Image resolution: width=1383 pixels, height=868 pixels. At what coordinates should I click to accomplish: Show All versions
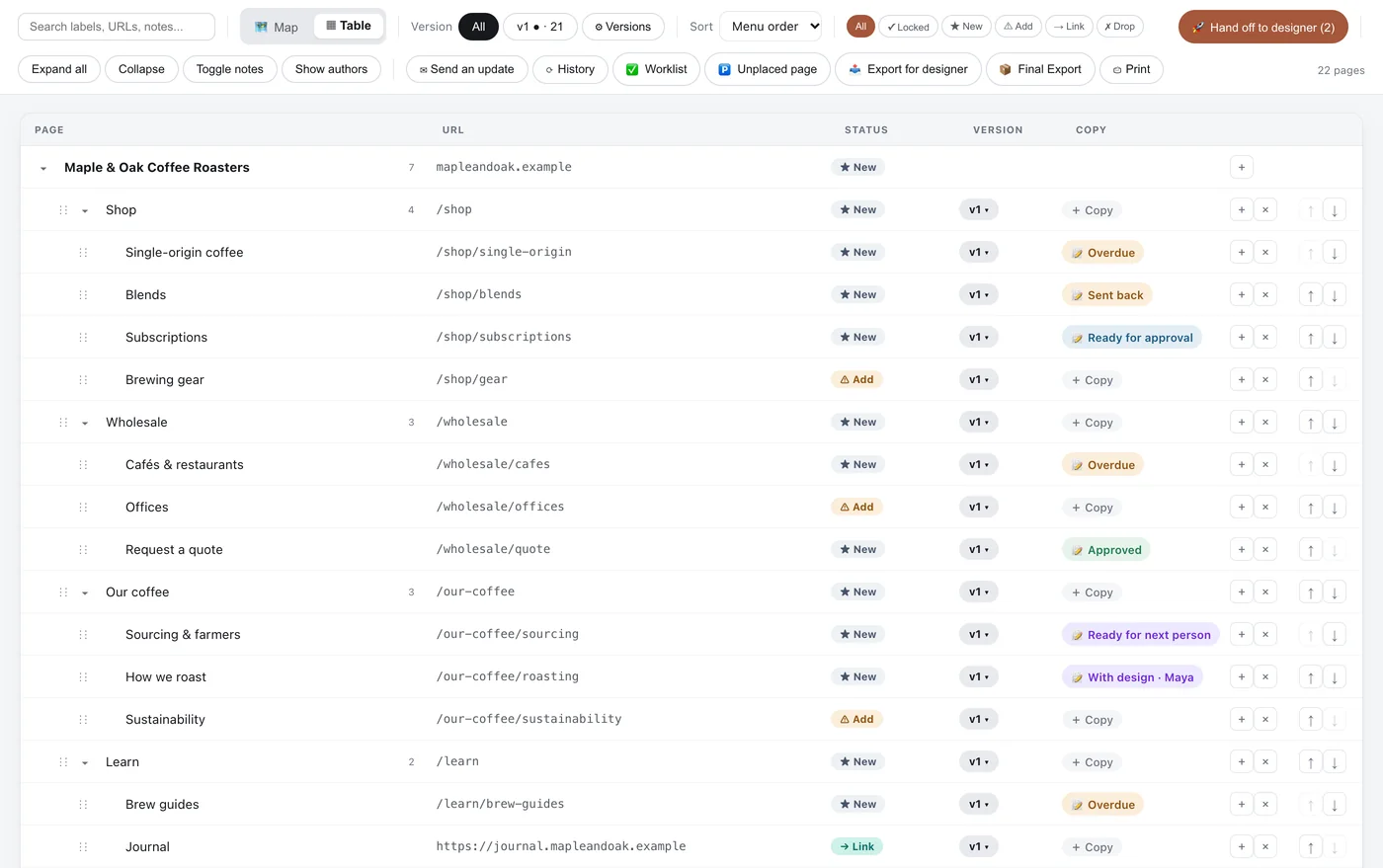(479, 27)
